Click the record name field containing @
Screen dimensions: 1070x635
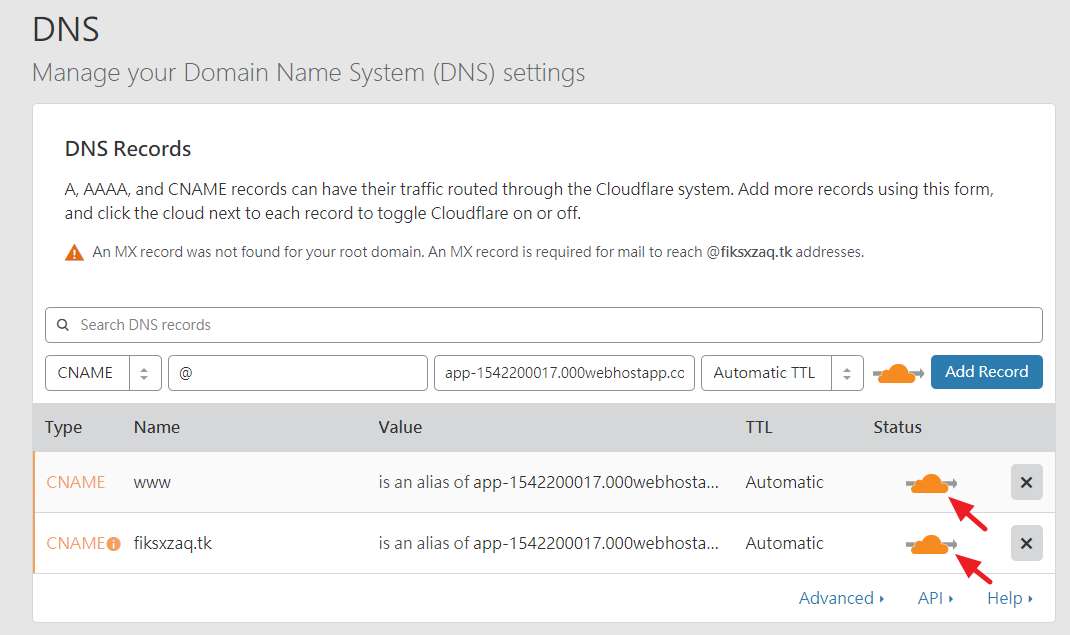coord(298,373)
